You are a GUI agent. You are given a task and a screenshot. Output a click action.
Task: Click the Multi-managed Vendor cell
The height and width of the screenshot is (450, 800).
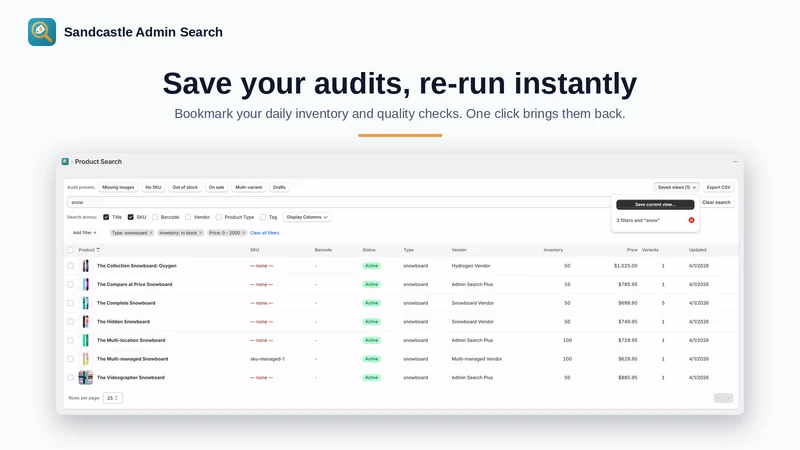477,359
